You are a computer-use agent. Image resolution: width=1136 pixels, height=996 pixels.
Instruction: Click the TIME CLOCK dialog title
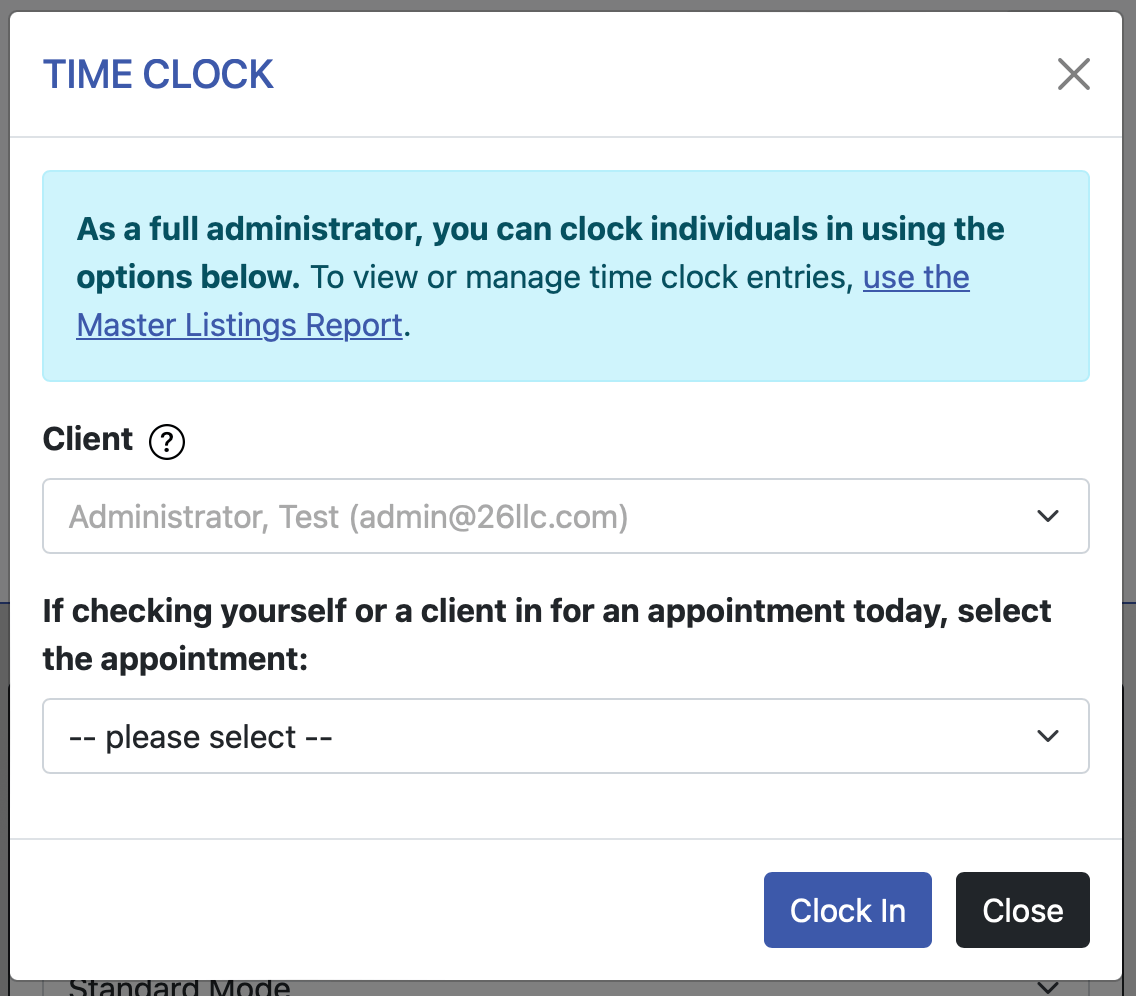tap(158, 74)
